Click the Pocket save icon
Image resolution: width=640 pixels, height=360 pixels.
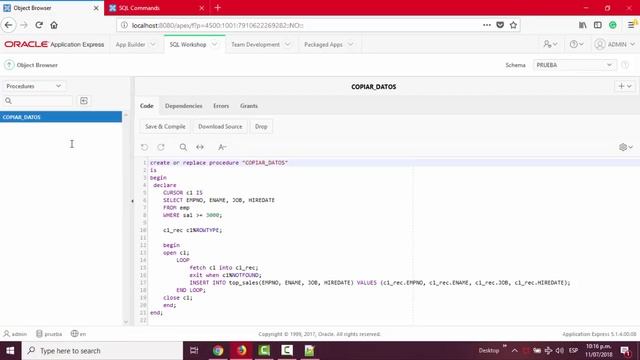[500, 25]
